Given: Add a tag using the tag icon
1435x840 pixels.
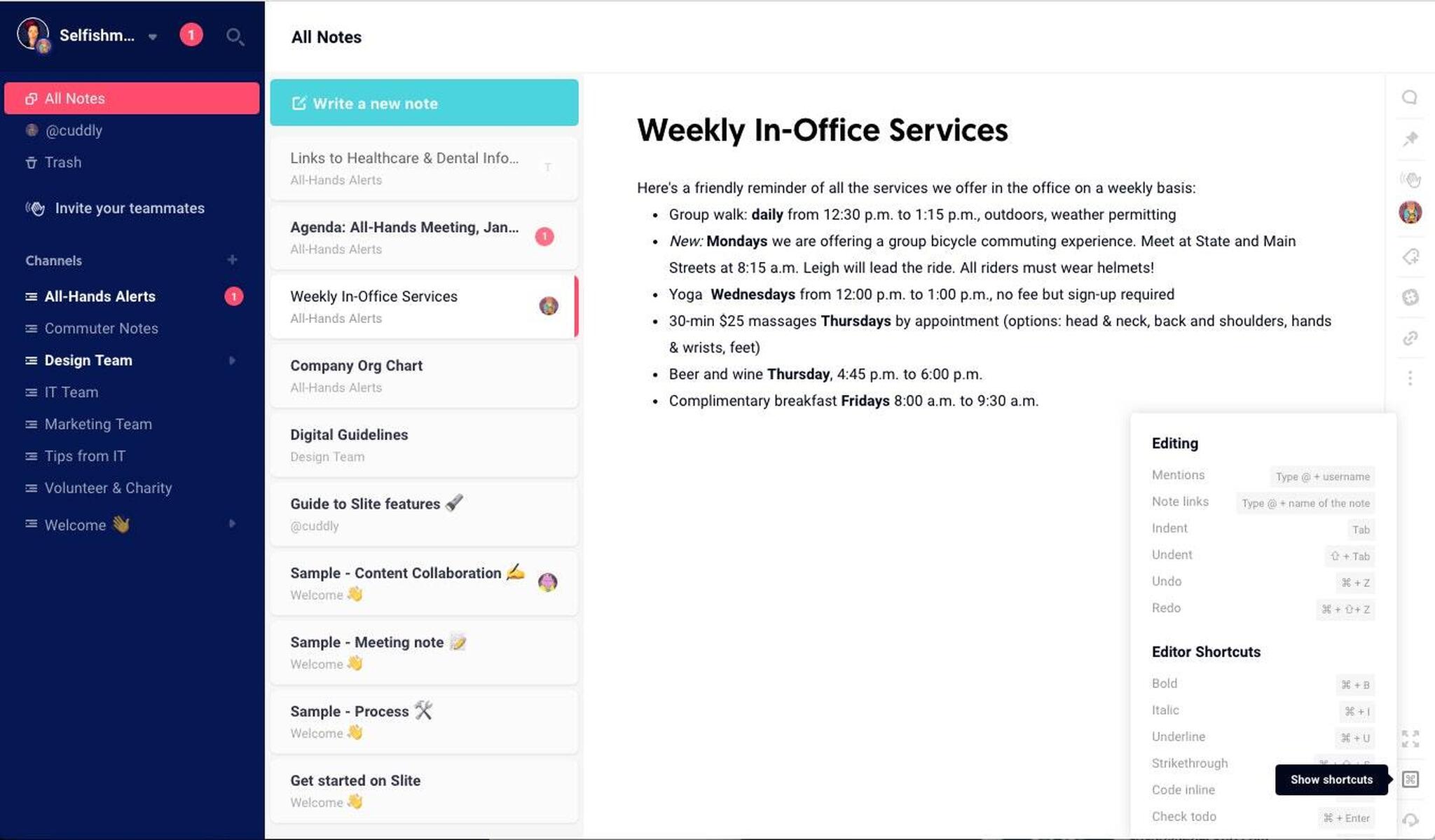Looking at the screenshot, I should 1410,257.
